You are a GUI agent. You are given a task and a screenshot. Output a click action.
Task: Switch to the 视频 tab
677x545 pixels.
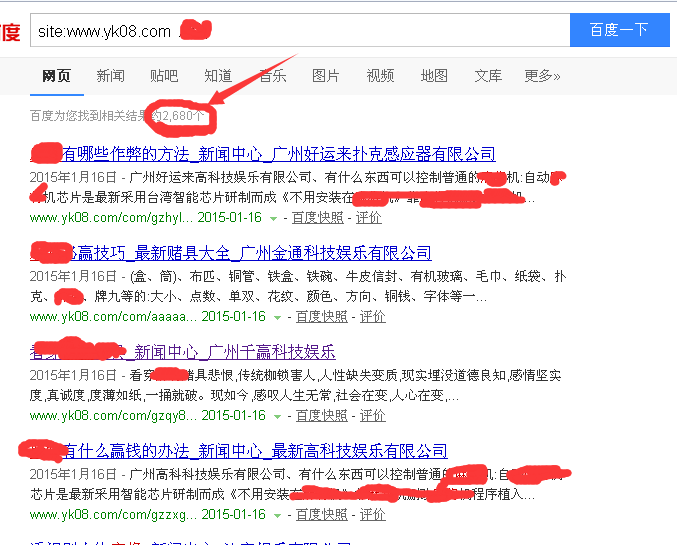(380, 76)
